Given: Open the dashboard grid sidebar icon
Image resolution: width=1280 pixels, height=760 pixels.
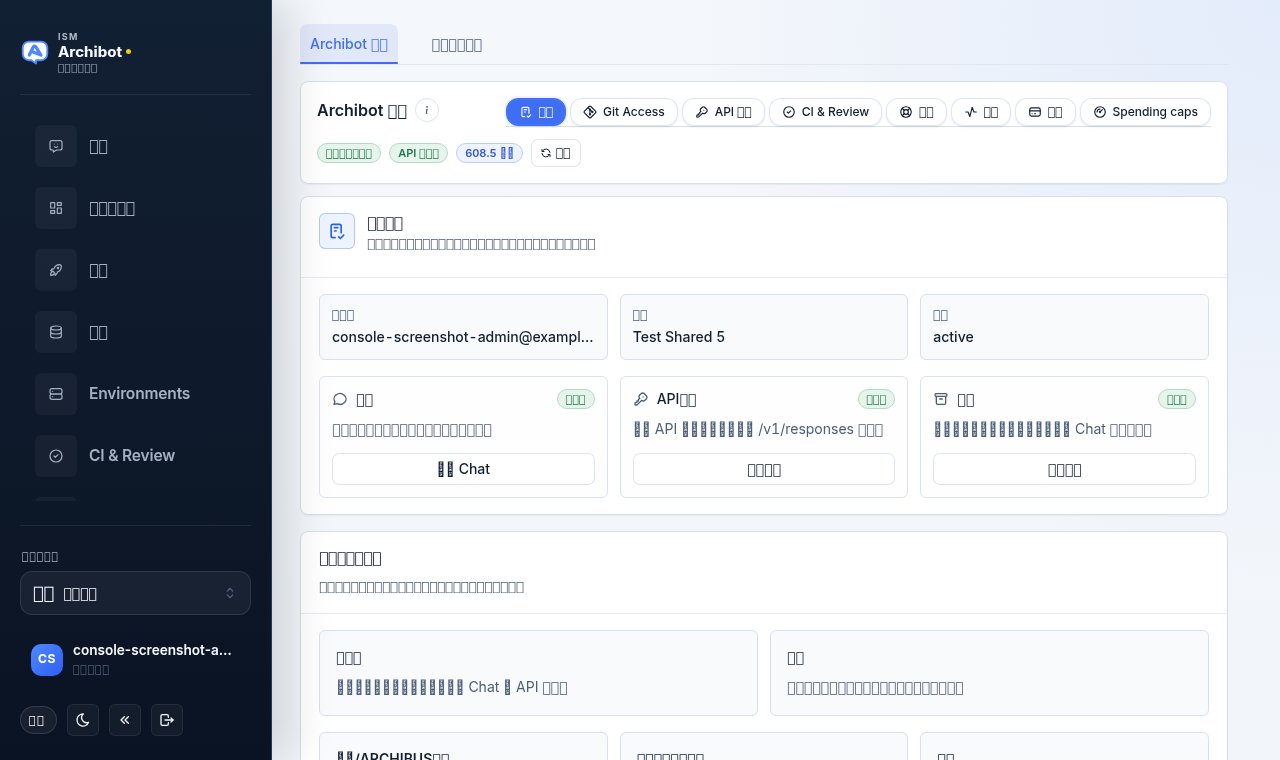Looking at the screenshot, I should pyautogui.click(x=56, y=208).
